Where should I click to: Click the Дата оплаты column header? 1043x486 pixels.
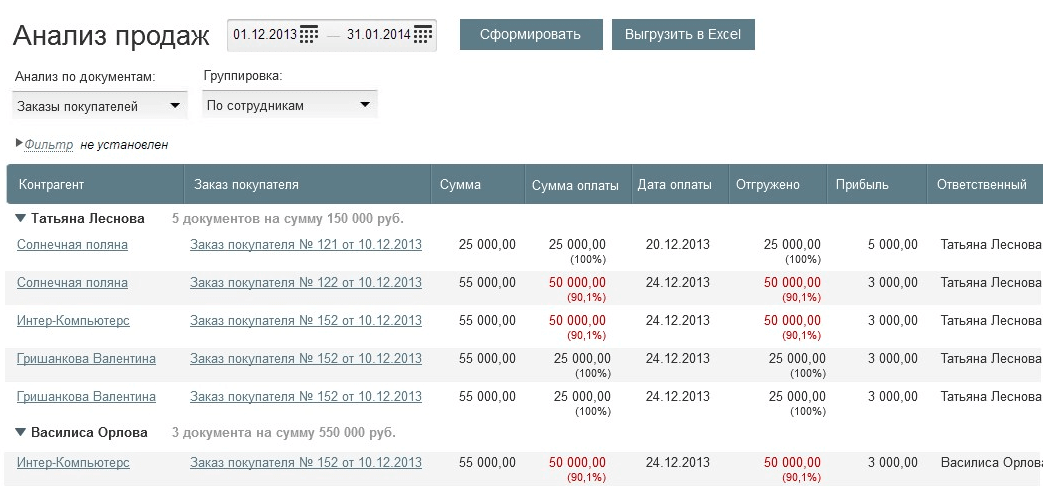pos(674,185)
